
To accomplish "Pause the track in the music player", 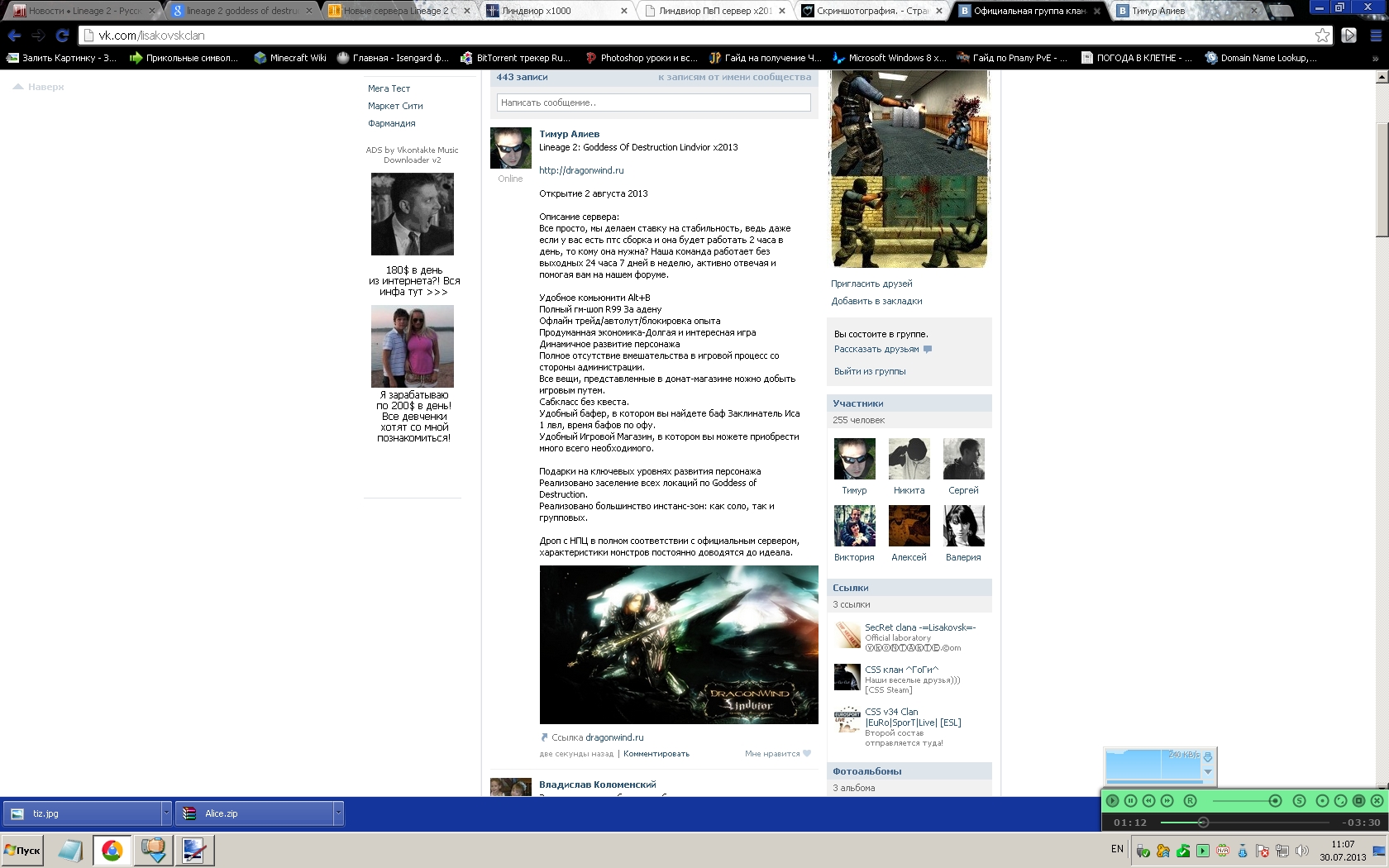I will click(1130, 800).
